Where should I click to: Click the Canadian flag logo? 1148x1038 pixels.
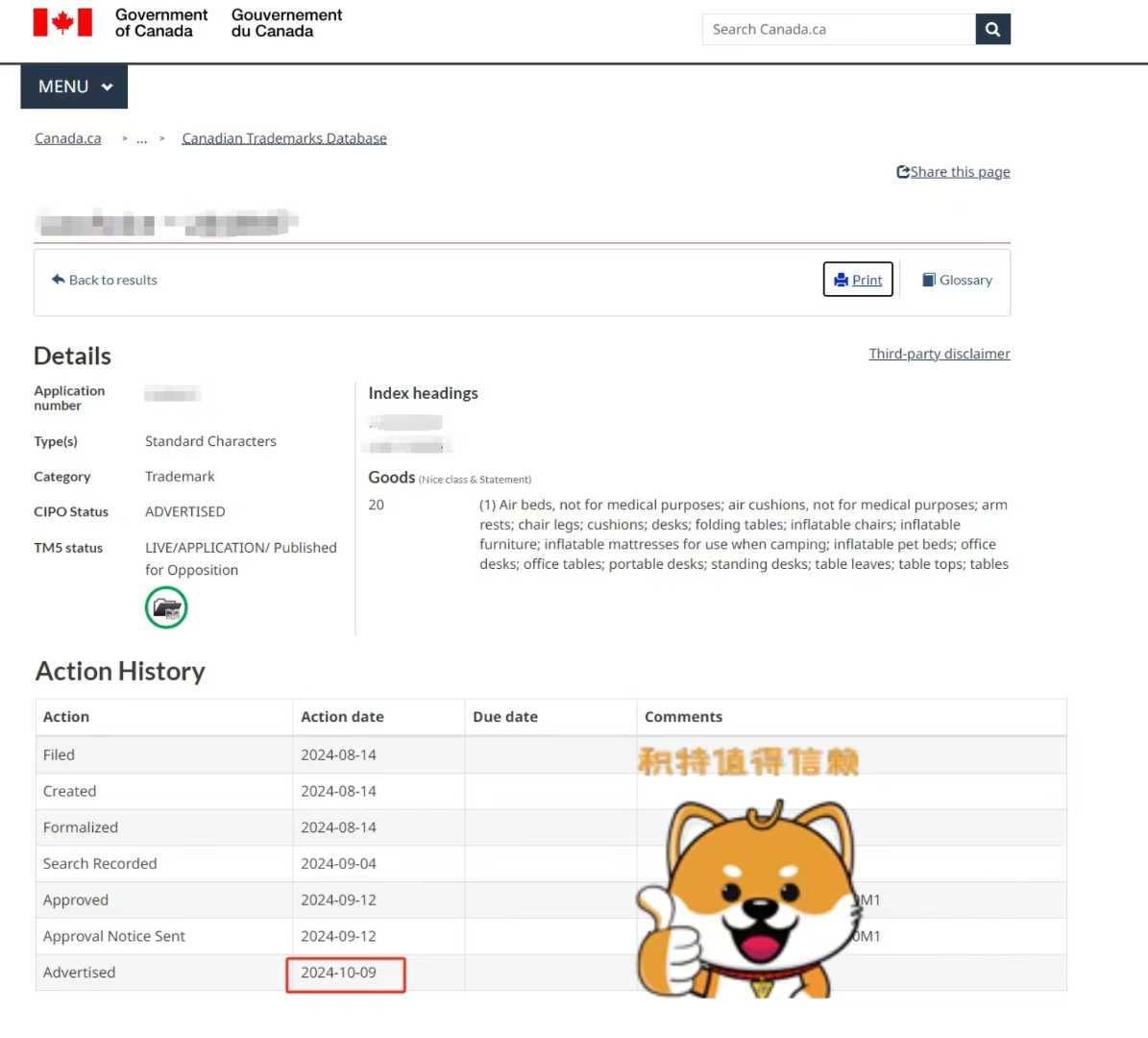coord(62,22)
